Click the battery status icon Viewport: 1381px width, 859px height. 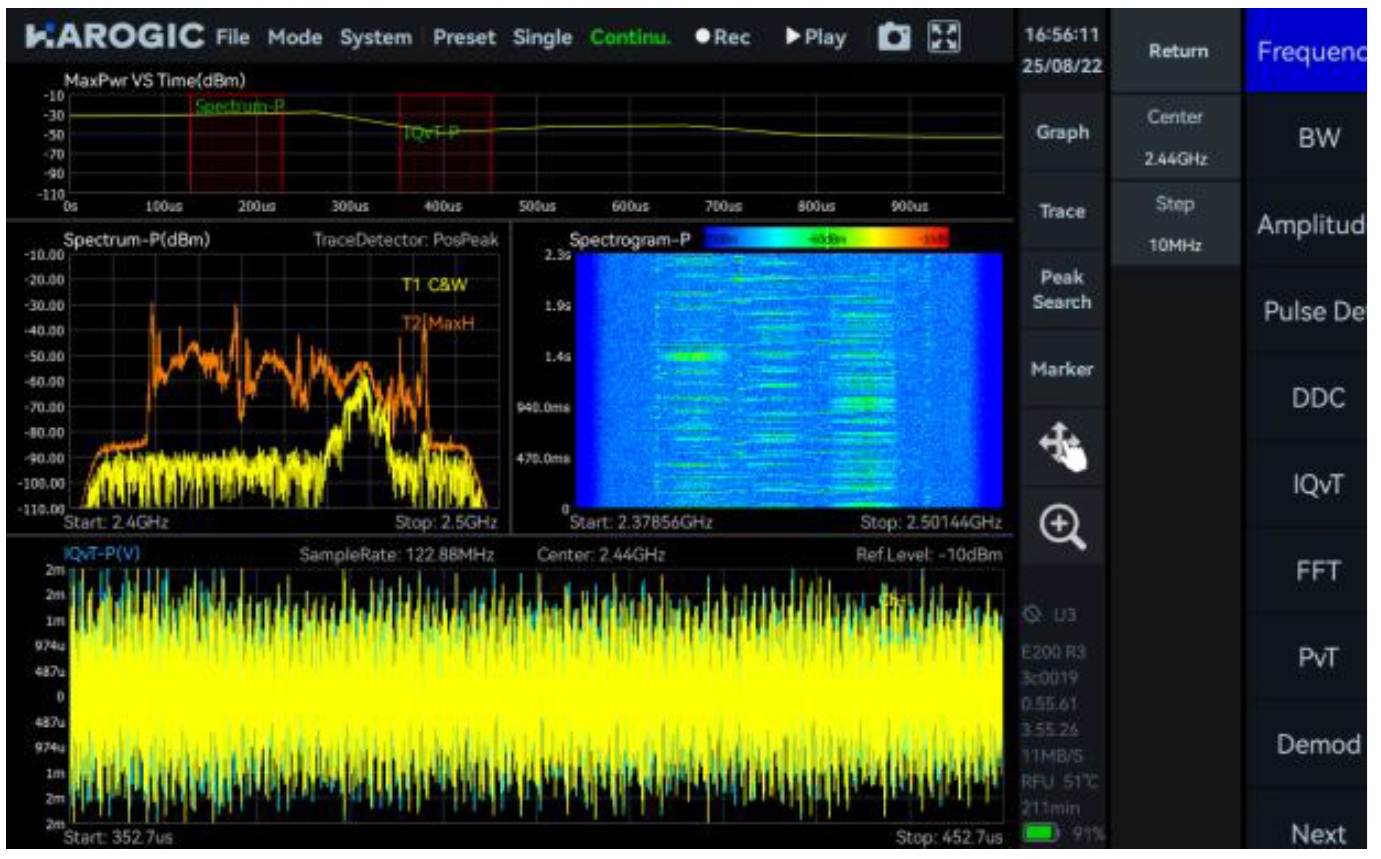pos(1042,832)
